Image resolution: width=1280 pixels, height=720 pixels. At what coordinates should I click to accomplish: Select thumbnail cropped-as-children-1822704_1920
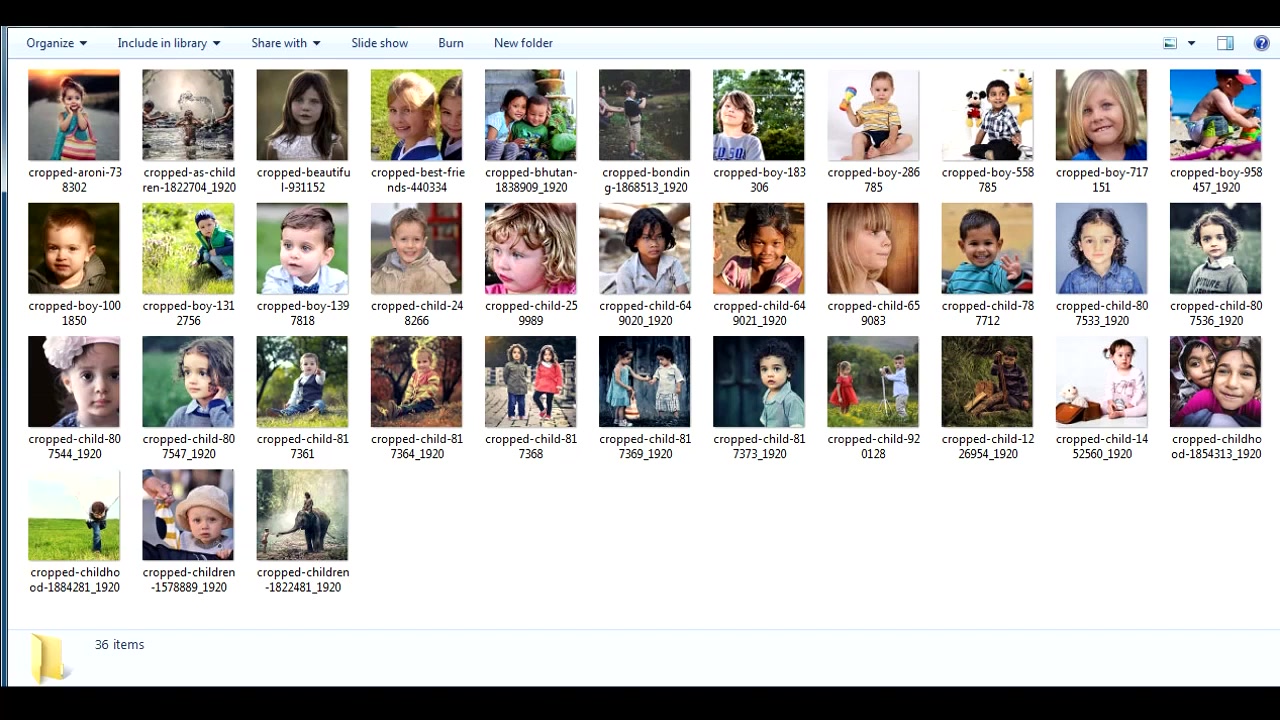pos(188,114)
